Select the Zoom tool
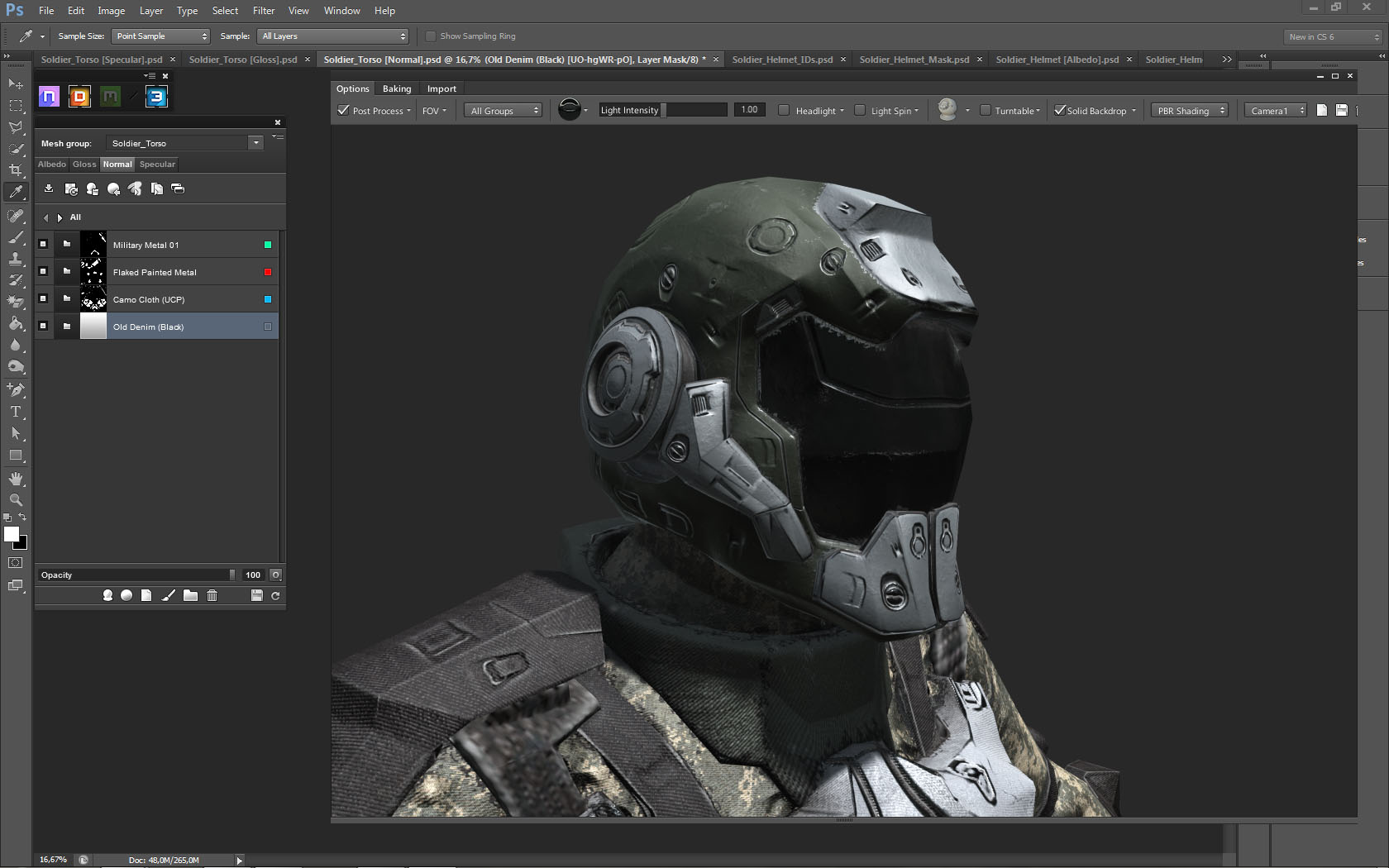The height and width of the screenshot is (868, 1389). click(x=16, y=500)
